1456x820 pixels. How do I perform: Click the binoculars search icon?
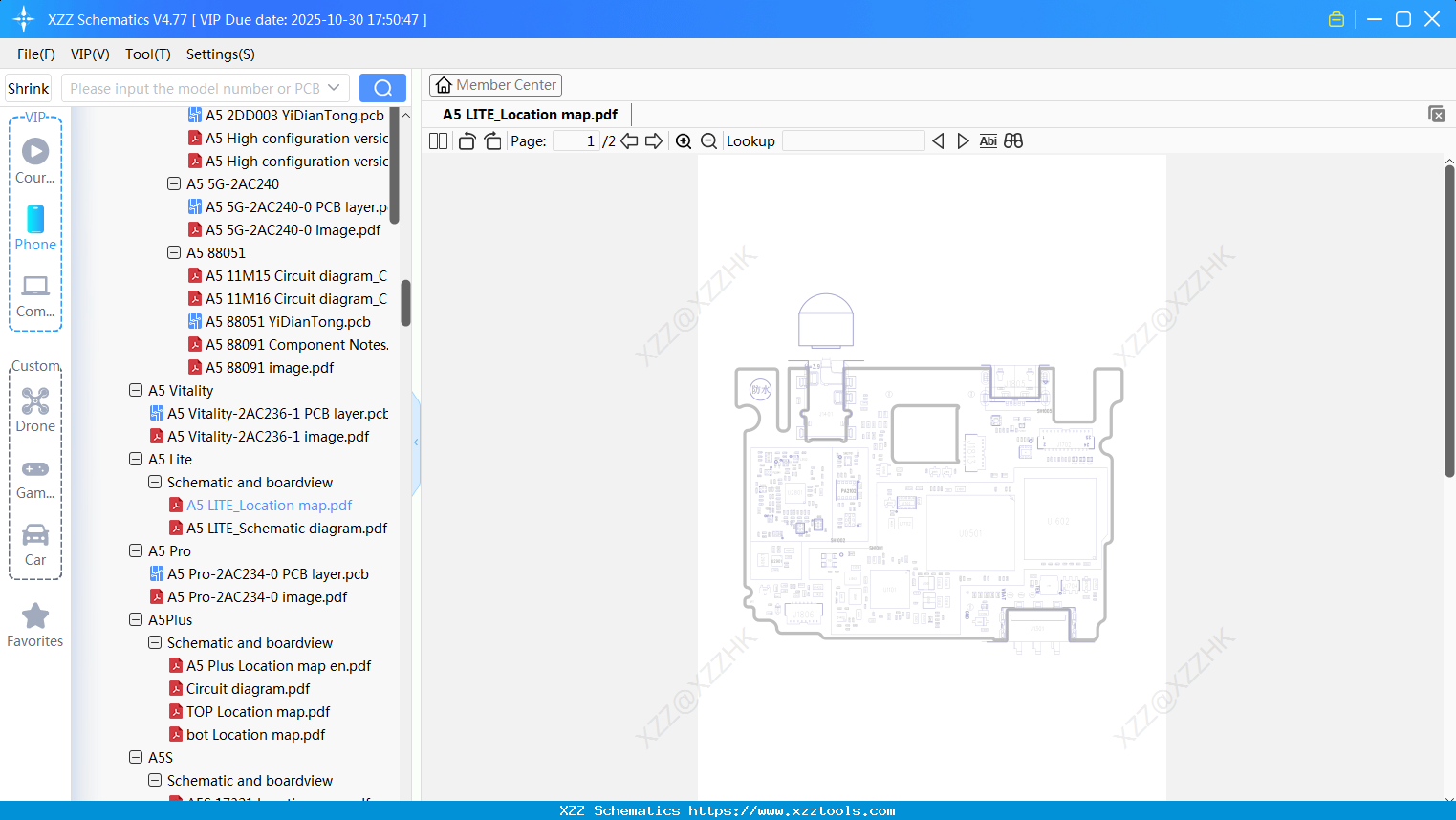1013,141
